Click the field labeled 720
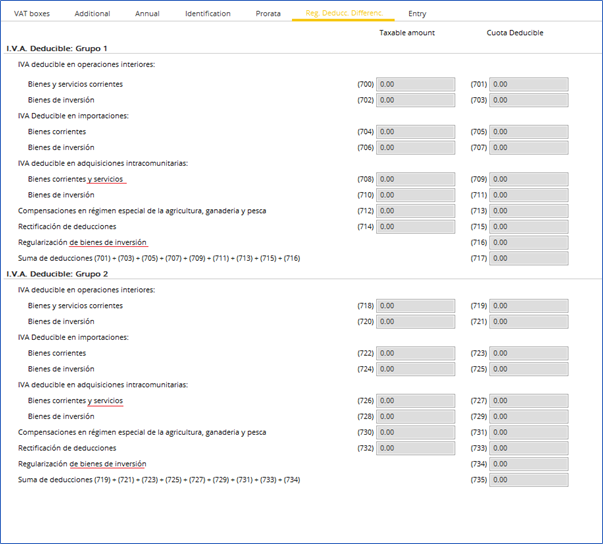The image size is (603, 544). click(x=415, y=321)
